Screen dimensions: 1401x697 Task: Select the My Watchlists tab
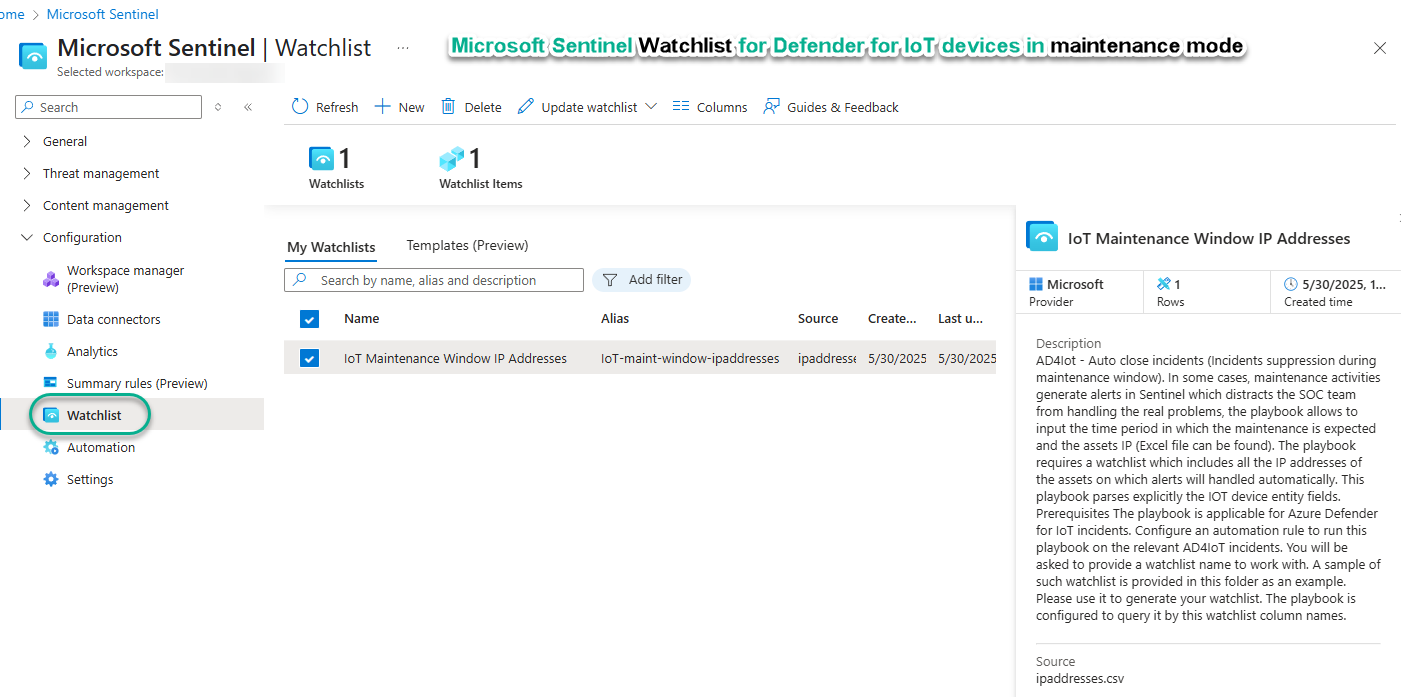click(331, 247)
